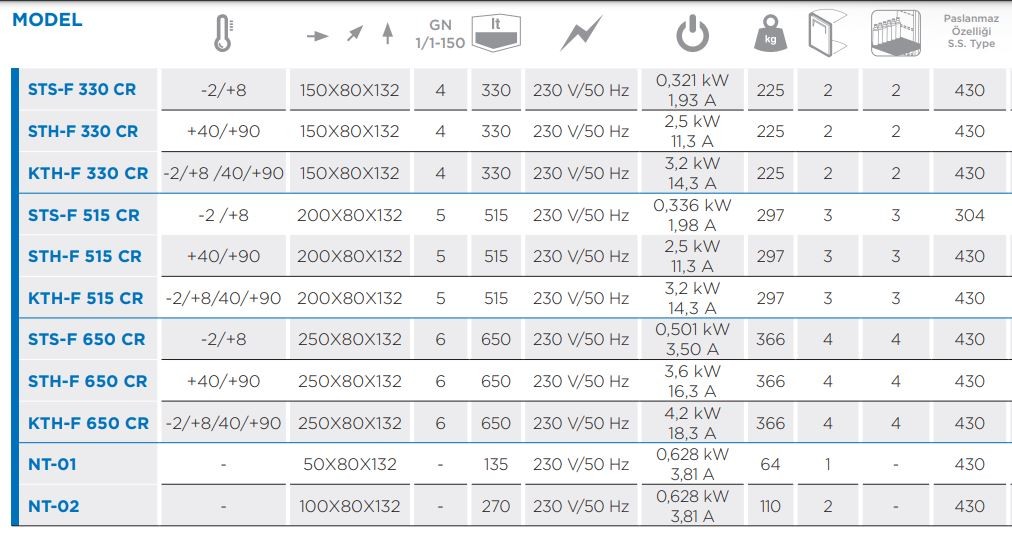Image resolution: width=1012 pixels, height=533 pixels.
Task: Click the power symbol icon
Action: coord(692,34)
